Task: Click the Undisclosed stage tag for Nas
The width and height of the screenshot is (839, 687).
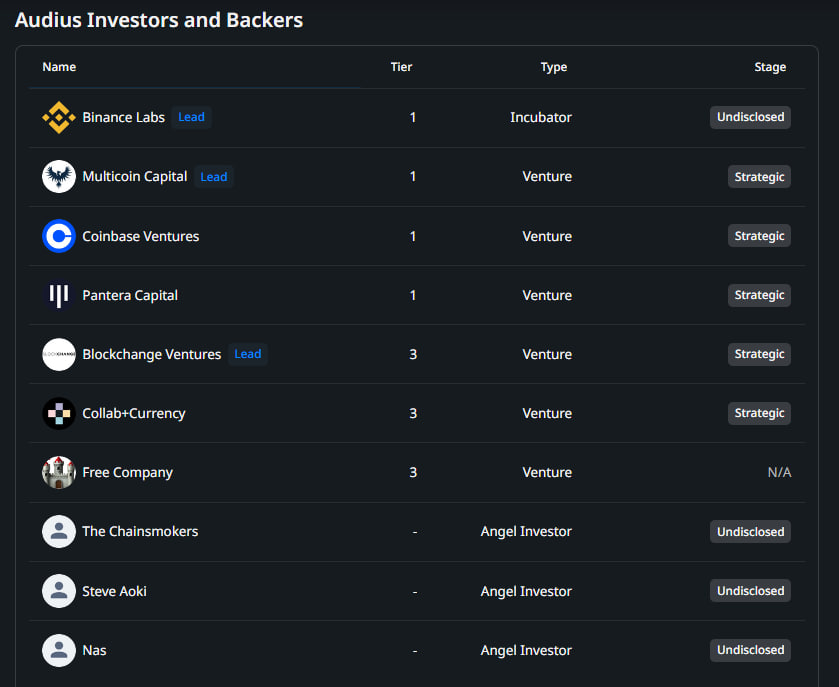Action: pyautogui.click(x=750, y=650)
